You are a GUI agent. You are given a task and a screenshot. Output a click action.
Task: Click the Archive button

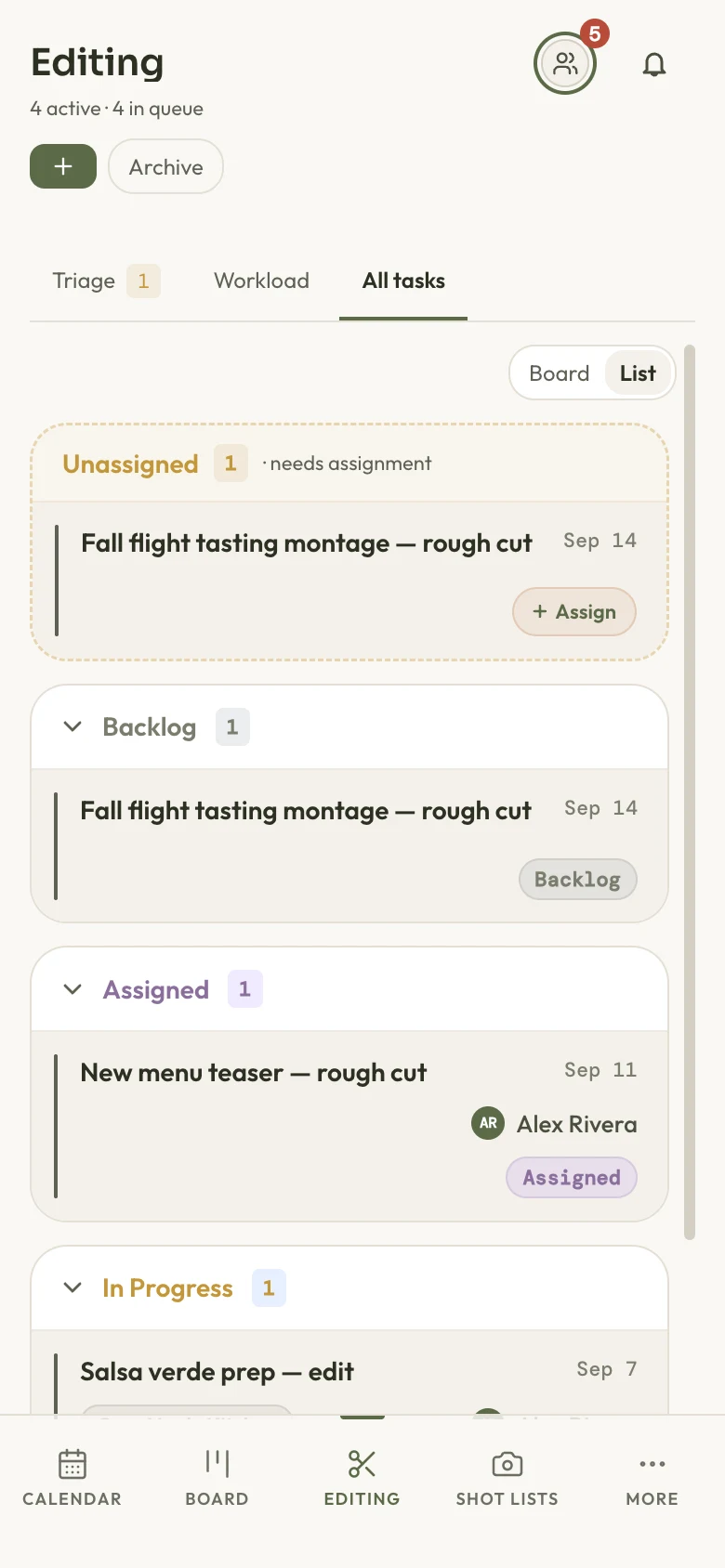(x=165, y=166)
